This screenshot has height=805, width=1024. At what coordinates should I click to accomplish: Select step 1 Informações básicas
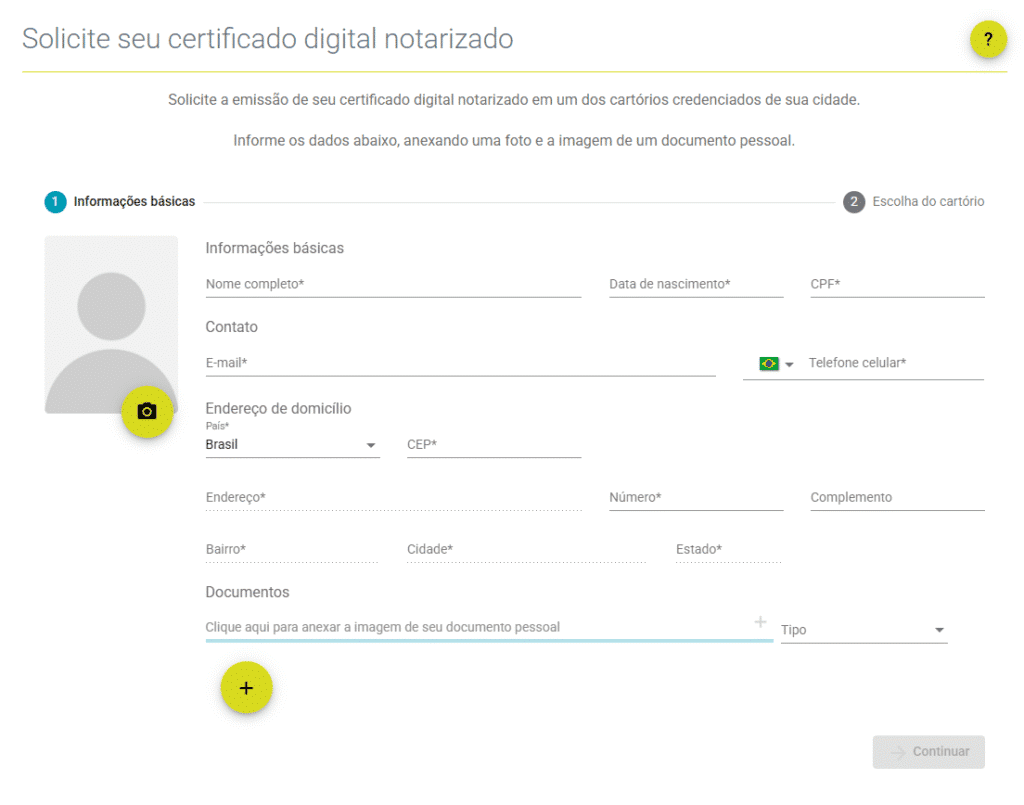pyautogui.click(x=120, y=202)
